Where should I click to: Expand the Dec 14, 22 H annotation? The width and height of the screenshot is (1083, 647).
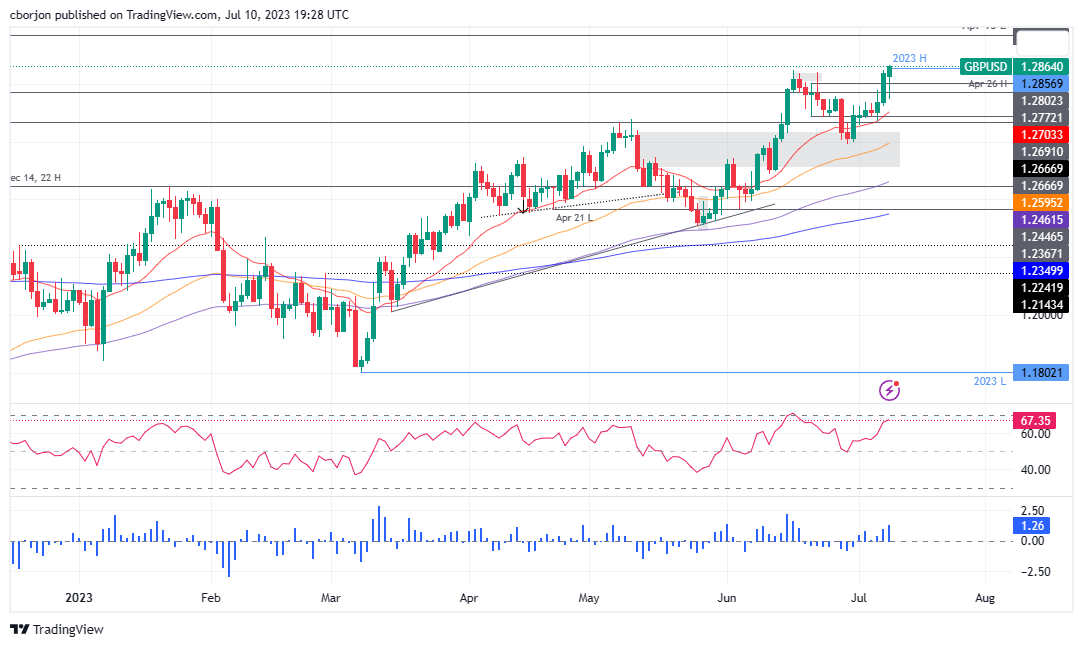coord(33,177)
